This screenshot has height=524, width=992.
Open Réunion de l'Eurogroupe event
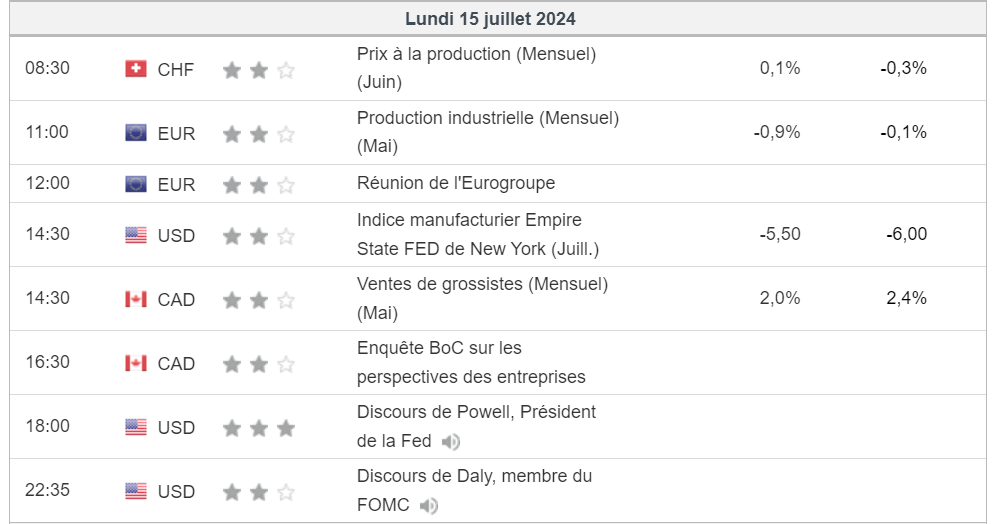(456, 183)
